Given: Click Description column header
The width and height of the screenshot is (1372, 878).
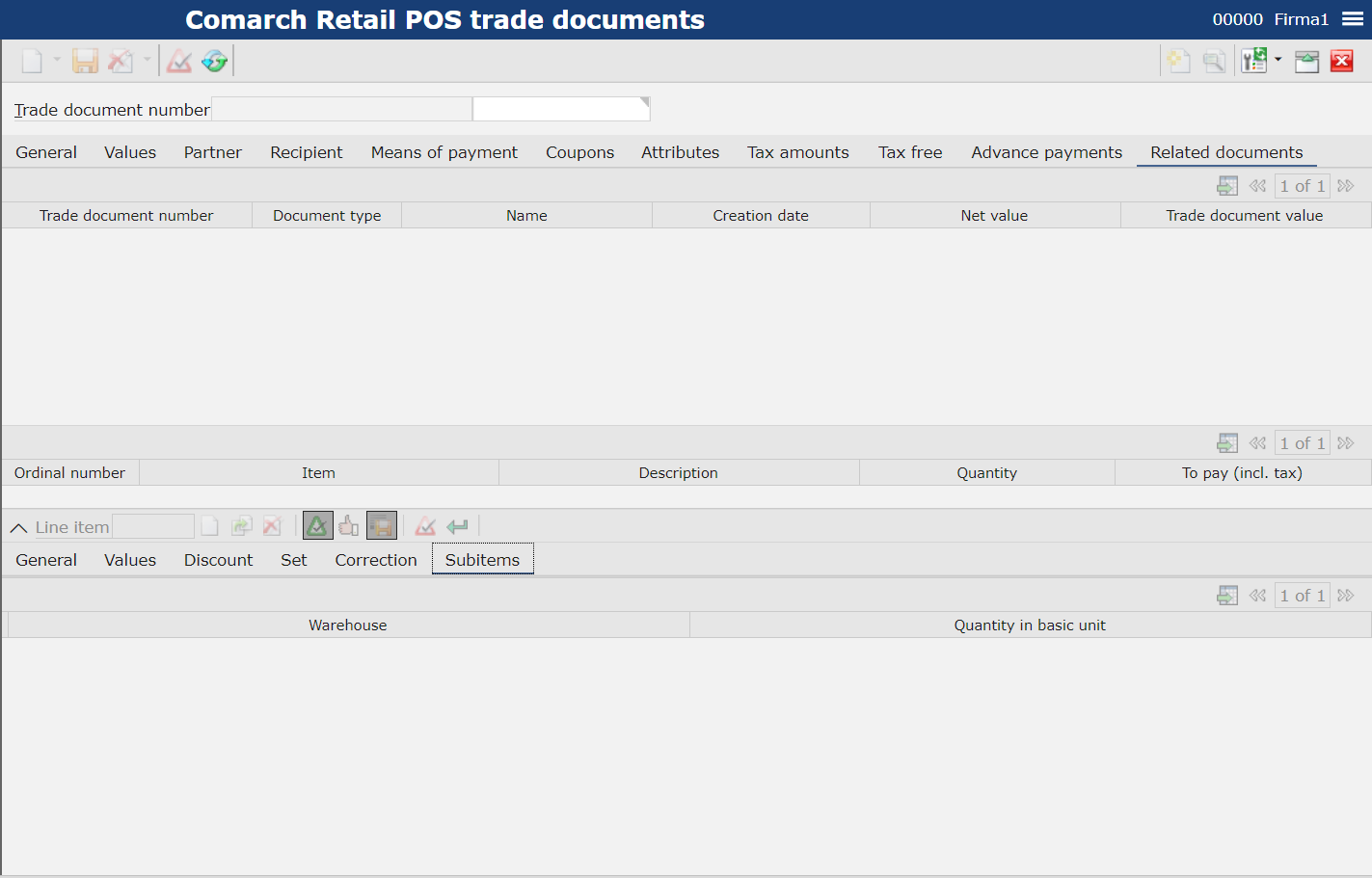Looking at the screenshot, I should tap(679, 473).
